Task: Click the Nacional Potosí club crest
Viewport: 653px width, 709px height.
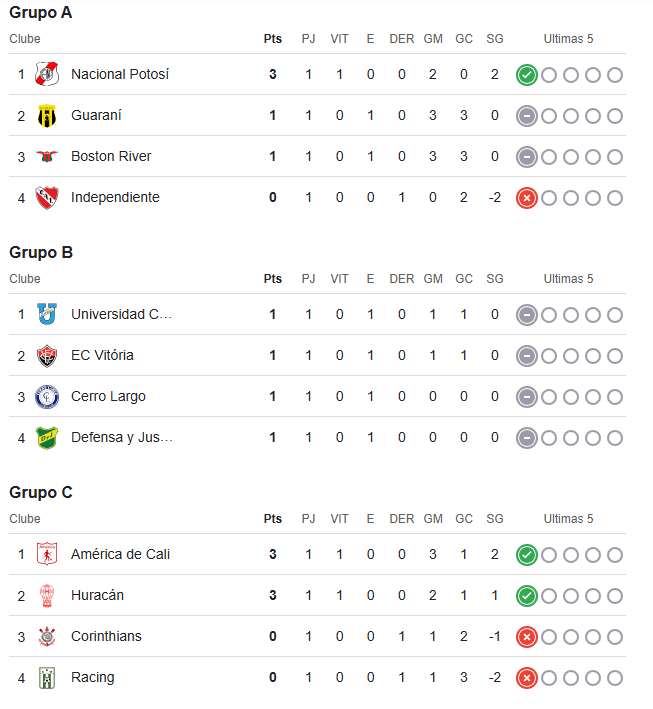Action: coord(47,75)
